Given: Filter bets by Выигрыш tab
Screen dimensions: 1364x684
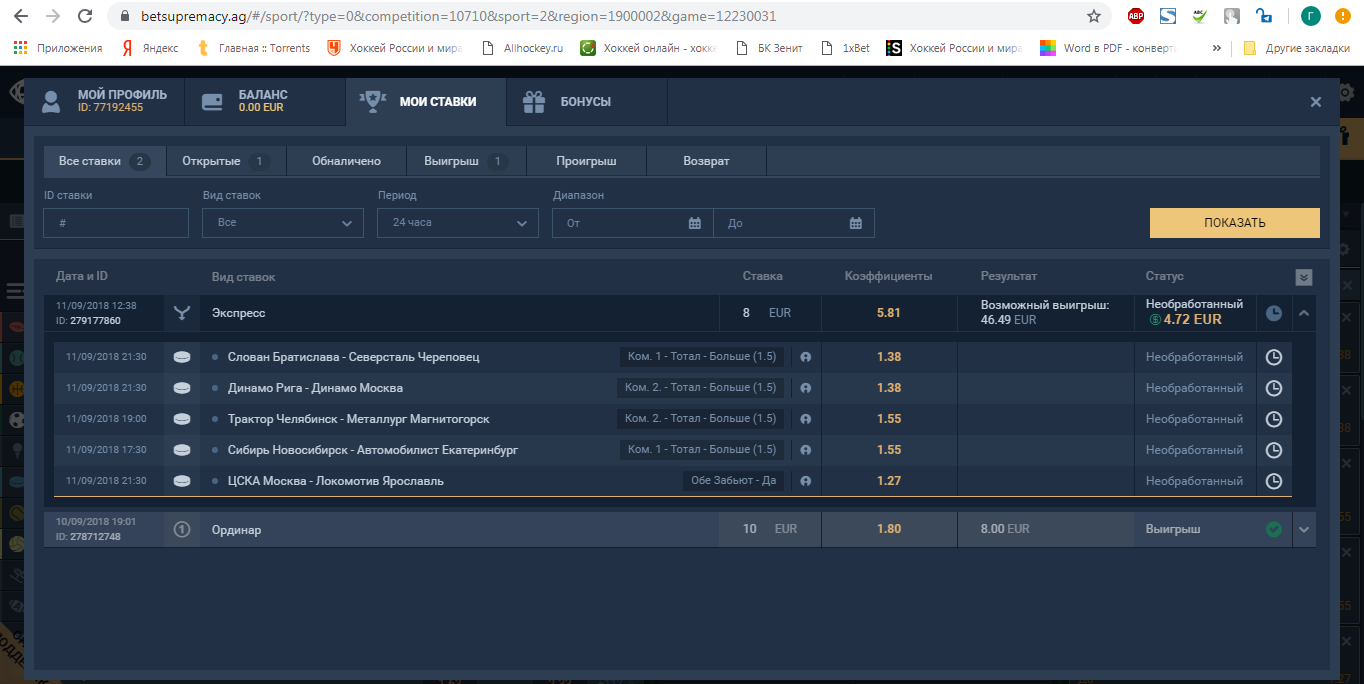Looking at the screenshot, I should (x=467, y=161).
